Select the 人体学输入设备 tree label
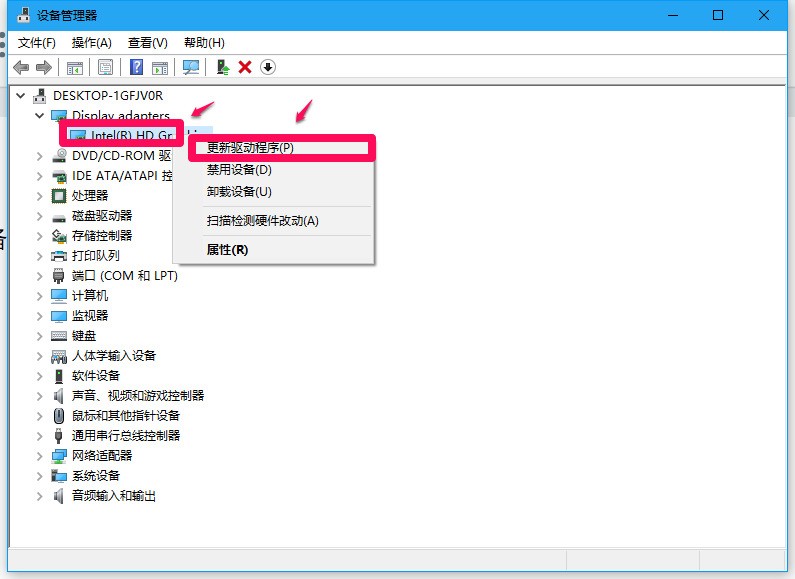This screenshot has height=579, width=795. [x=114, y=356]
